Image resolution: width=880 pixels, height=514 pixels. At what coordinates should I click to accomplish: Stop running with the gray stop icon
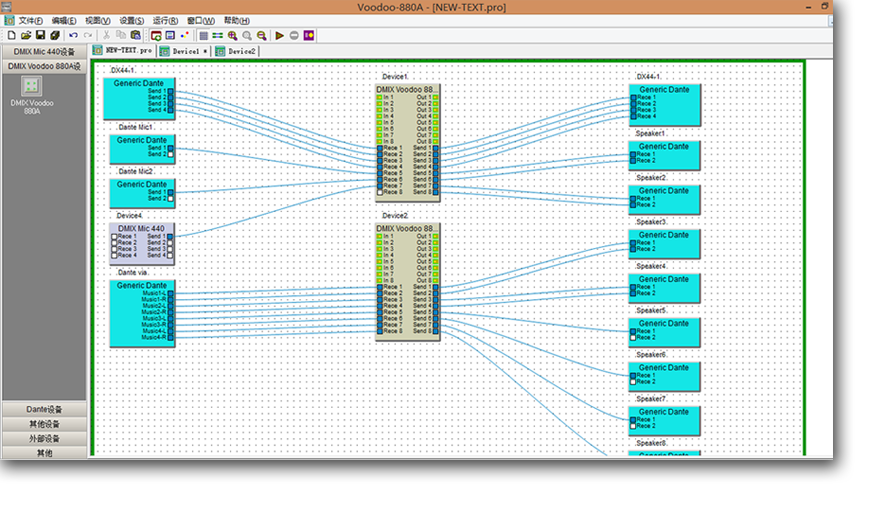294,35
